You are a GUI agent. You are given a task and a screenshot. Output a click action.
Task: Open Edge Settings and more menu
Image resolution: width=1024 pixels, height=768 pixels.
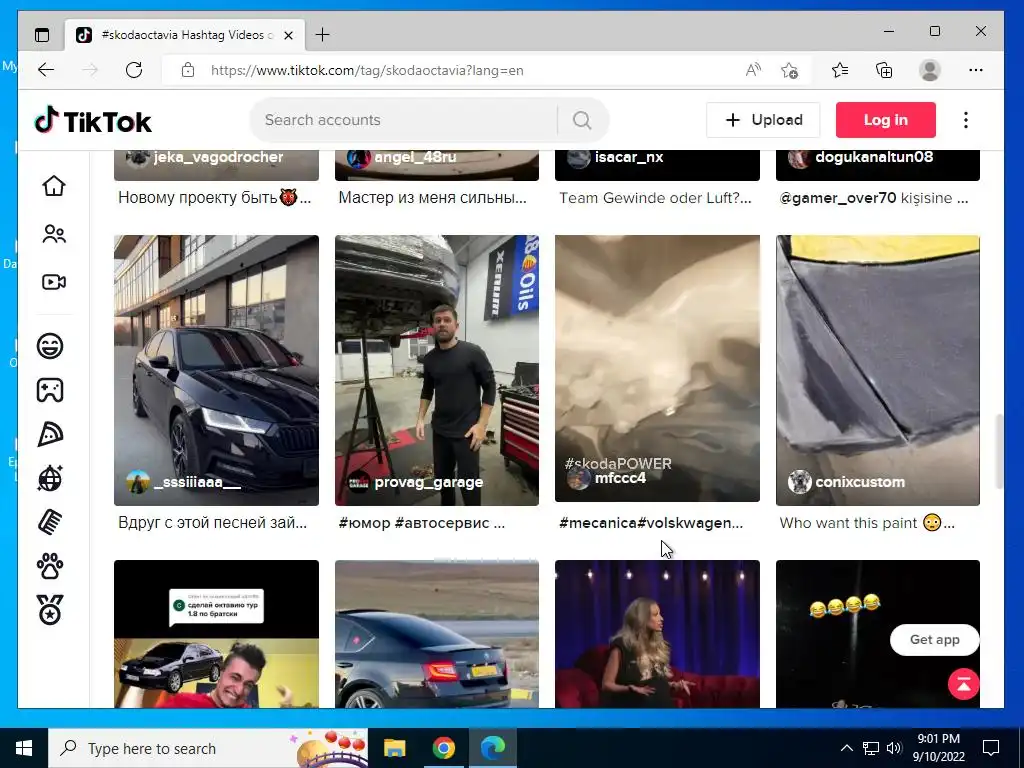[x=976, y=70]
